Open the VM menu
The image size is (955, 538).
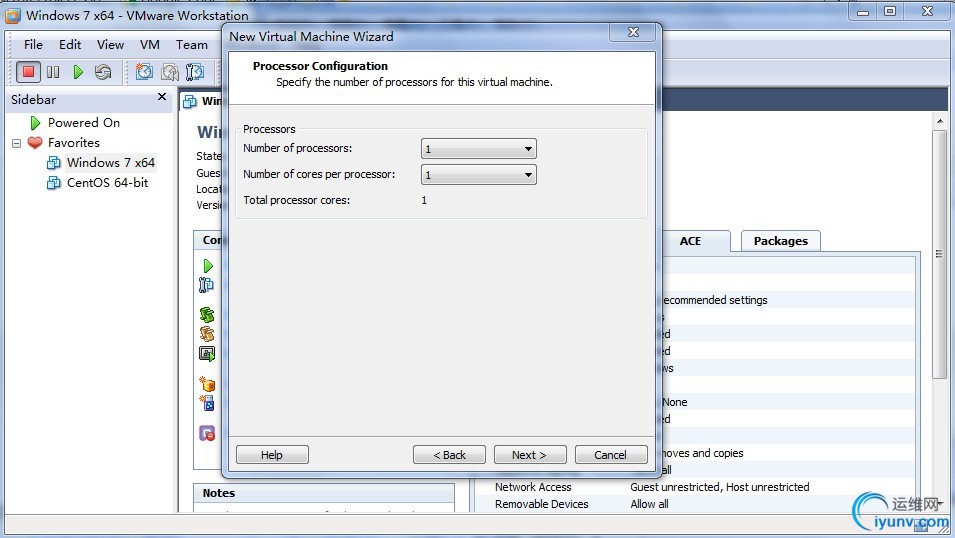(150, 44)
